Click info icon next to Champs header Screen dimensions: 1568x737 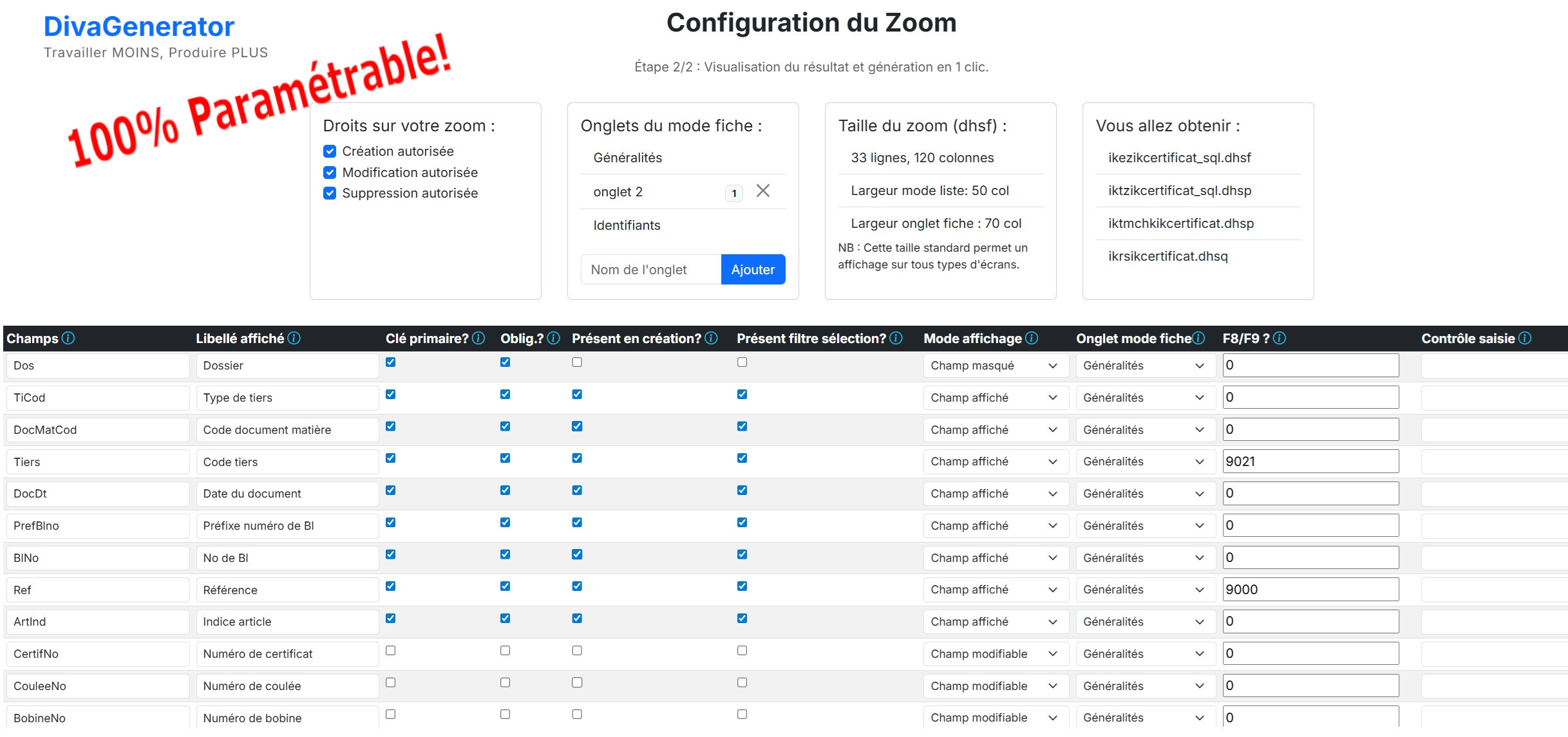pyautogui.click(x=68, y=338)
